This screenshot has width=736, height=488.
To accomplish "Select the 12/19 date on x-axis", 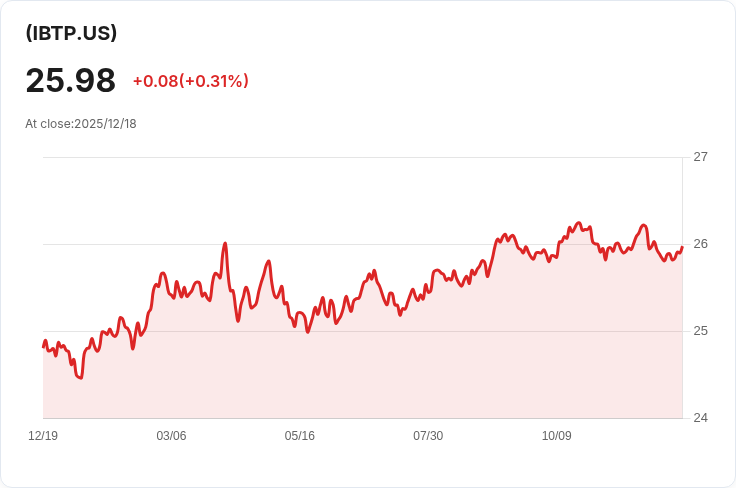I will [x=43, y=436].
